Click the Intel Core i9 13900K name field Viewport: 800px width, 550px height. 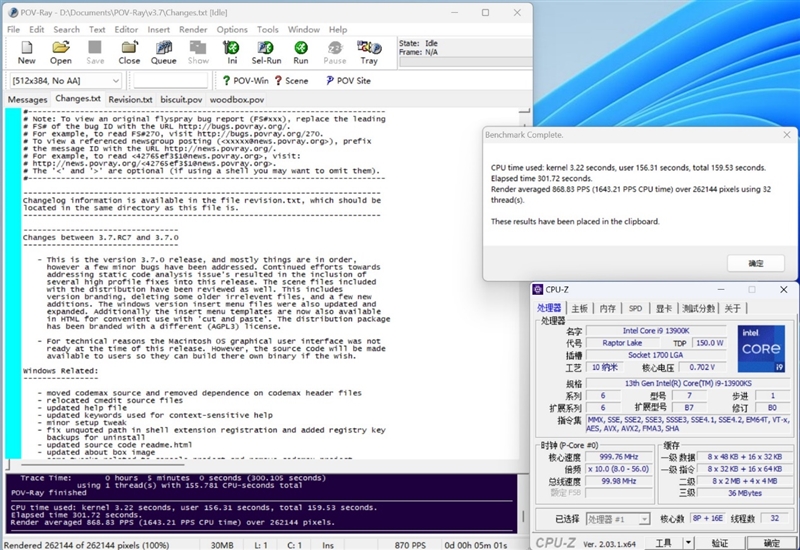(656, 331)
